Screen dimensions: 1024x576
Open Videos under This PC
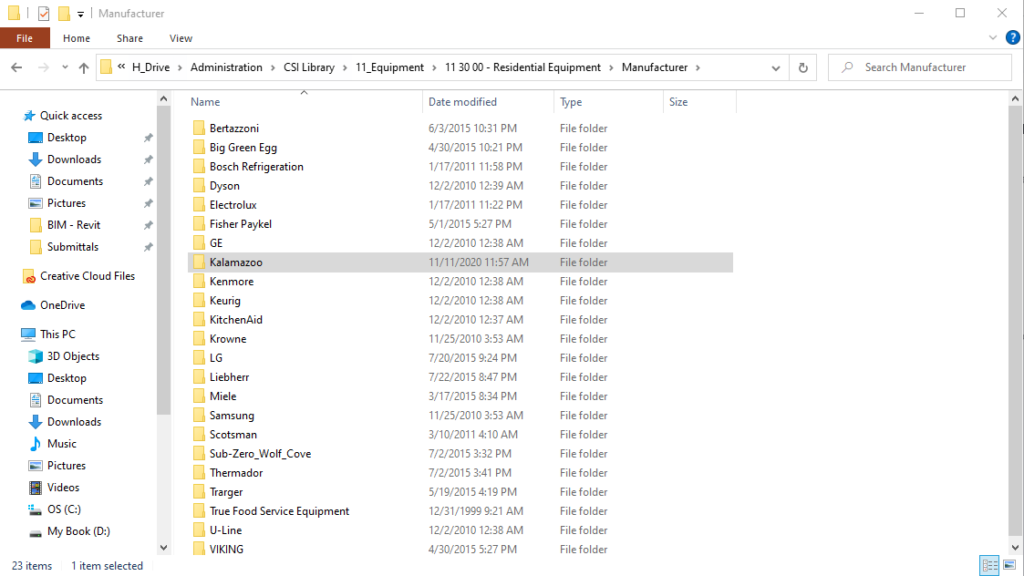(63, 488)
